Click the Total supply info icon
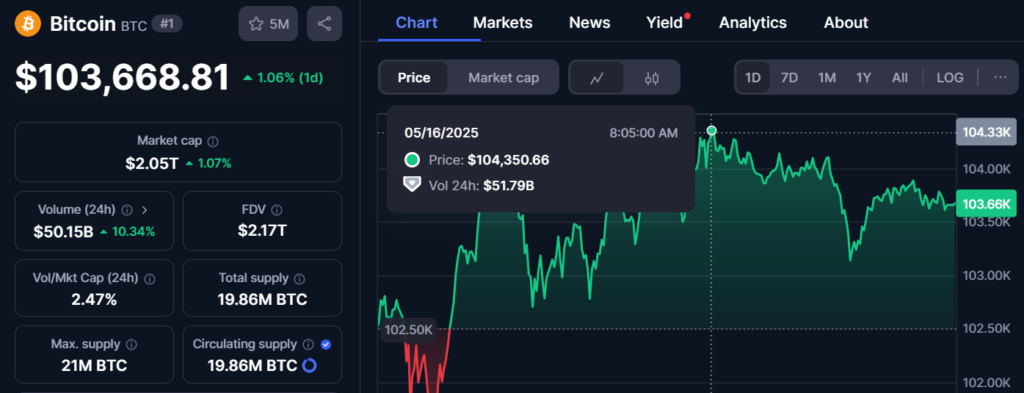Image resolution: width=1024 pixels, height=393 pixels. 299,279
